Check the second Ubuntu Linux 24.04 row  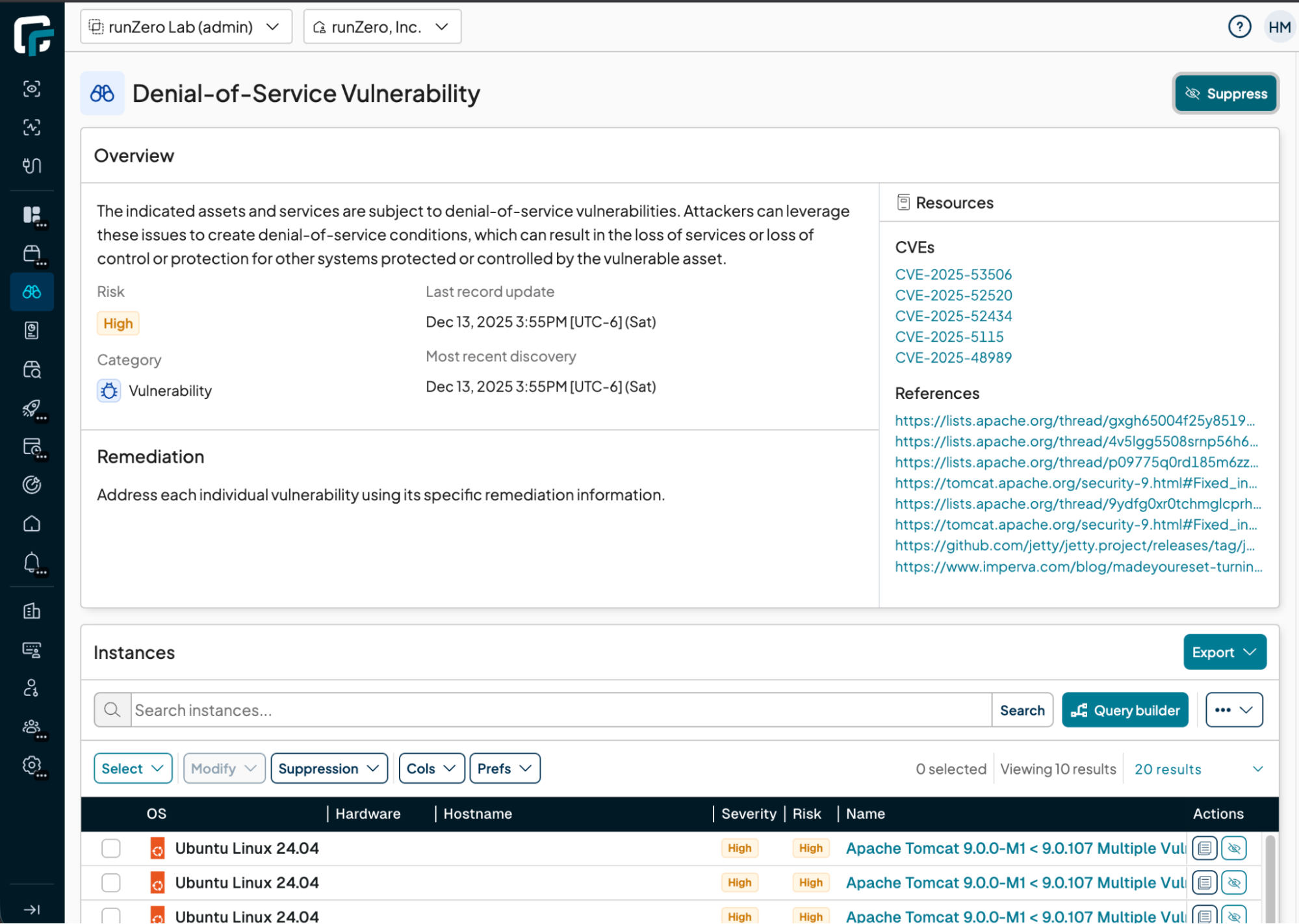click(x=111, y=882)
